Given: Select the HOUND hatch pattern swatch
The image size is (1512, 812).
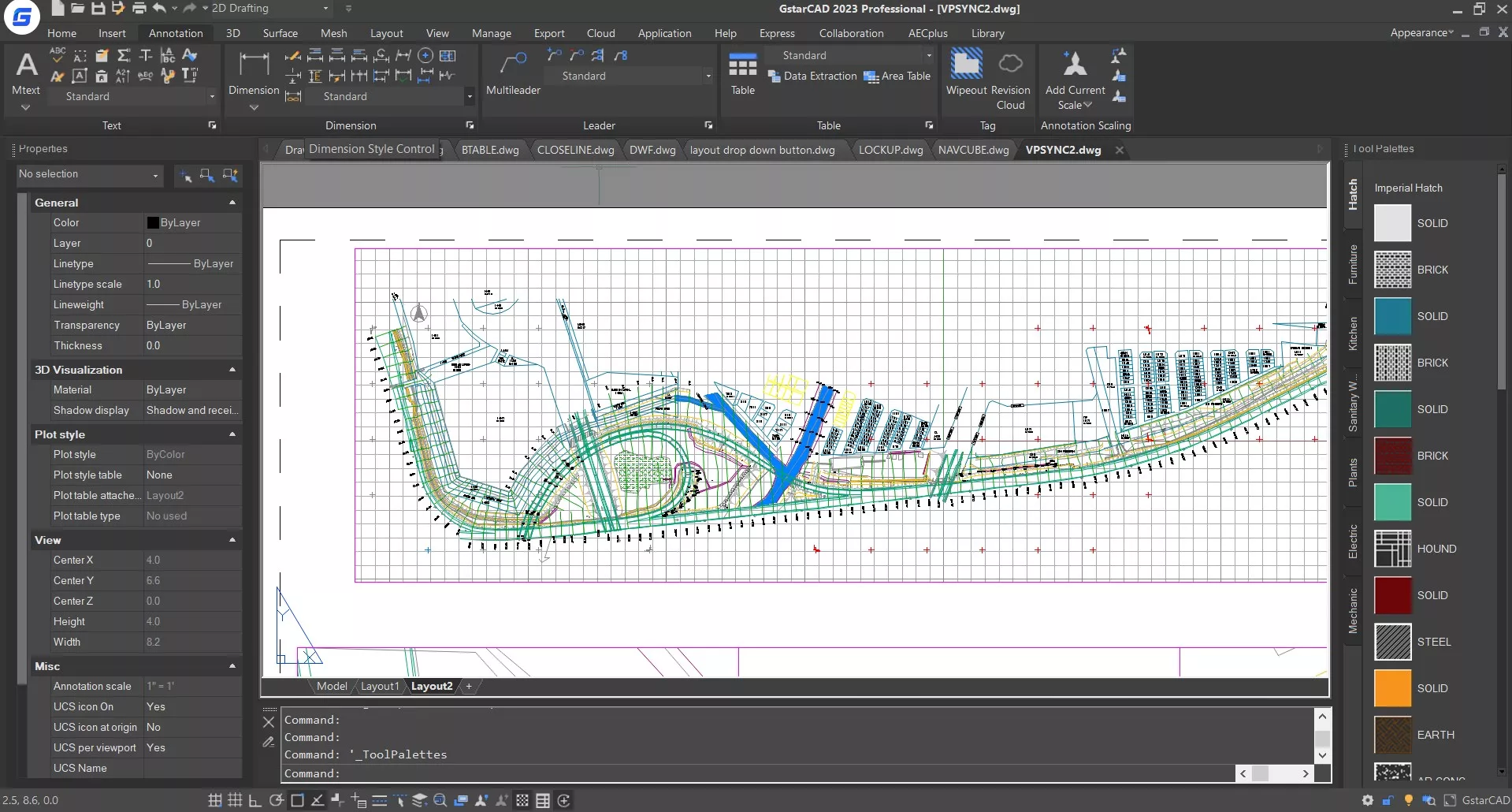Looking at the screenshot, I should tap(1392, 549).
